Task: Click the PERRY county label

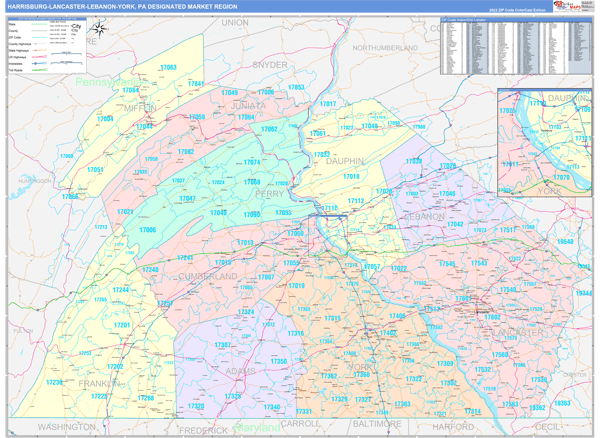Action: 269,194
